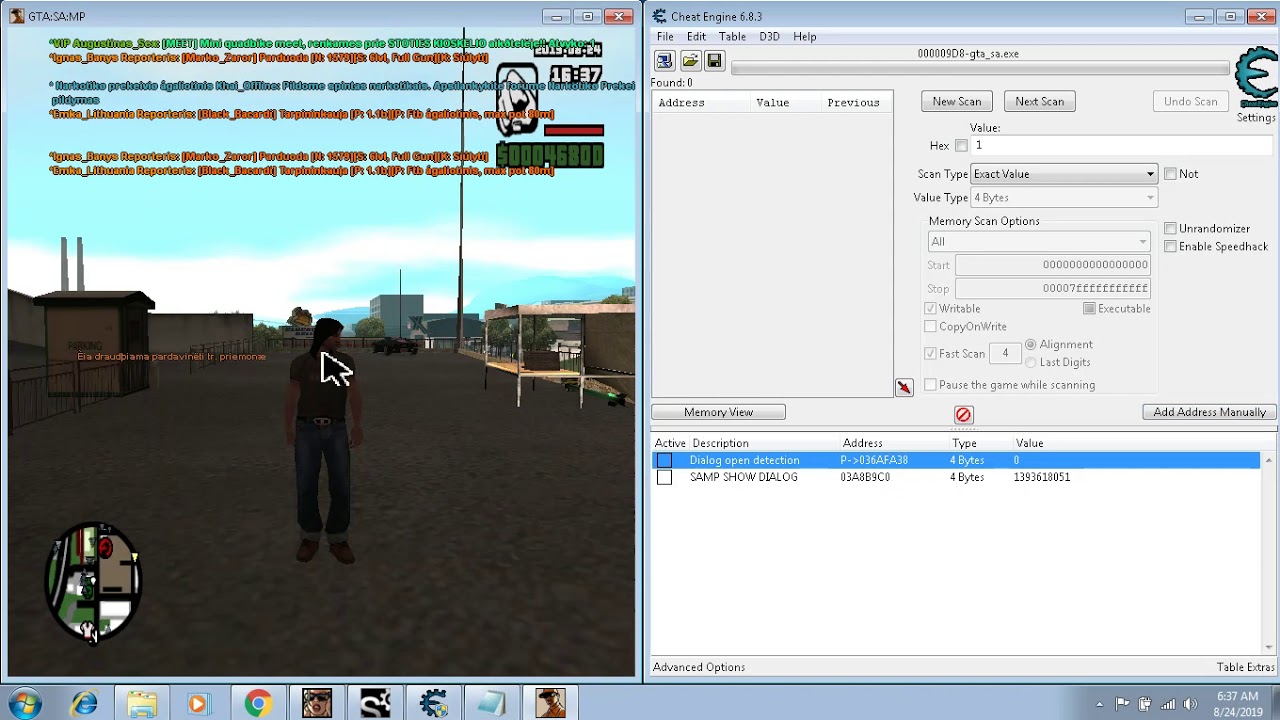This screenshot has width=1280, height=720.
Task: Switch to GTA San Andreas hat-man taskbar icon
Action: pyautogui.click(x=550, y=704)
